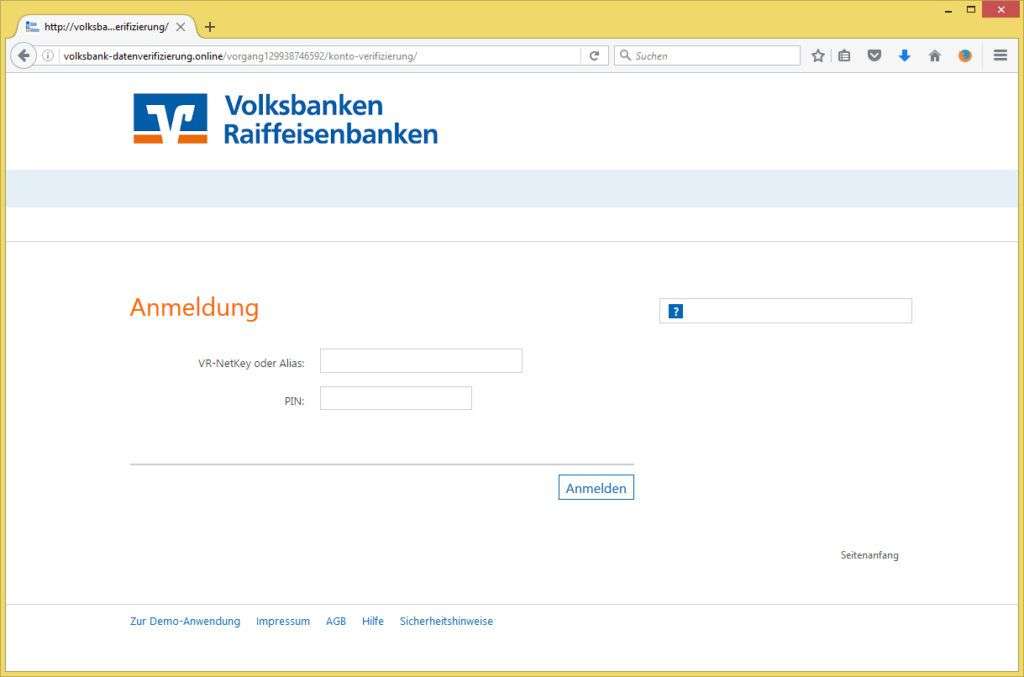
Task: Open a new tab with the plus icon
Action: [210, 27]
